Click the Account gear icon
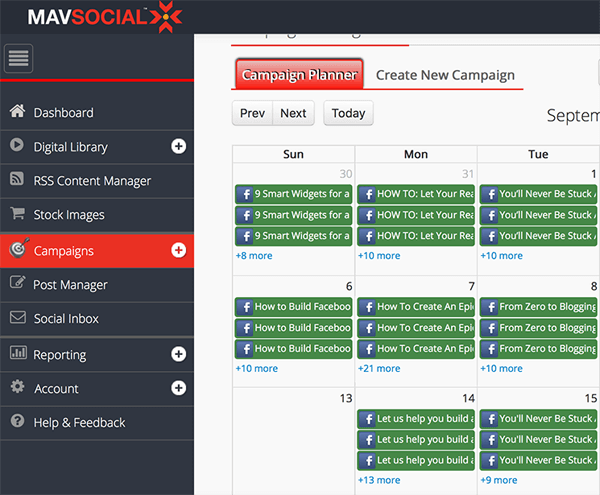 [x=17, y=387]
